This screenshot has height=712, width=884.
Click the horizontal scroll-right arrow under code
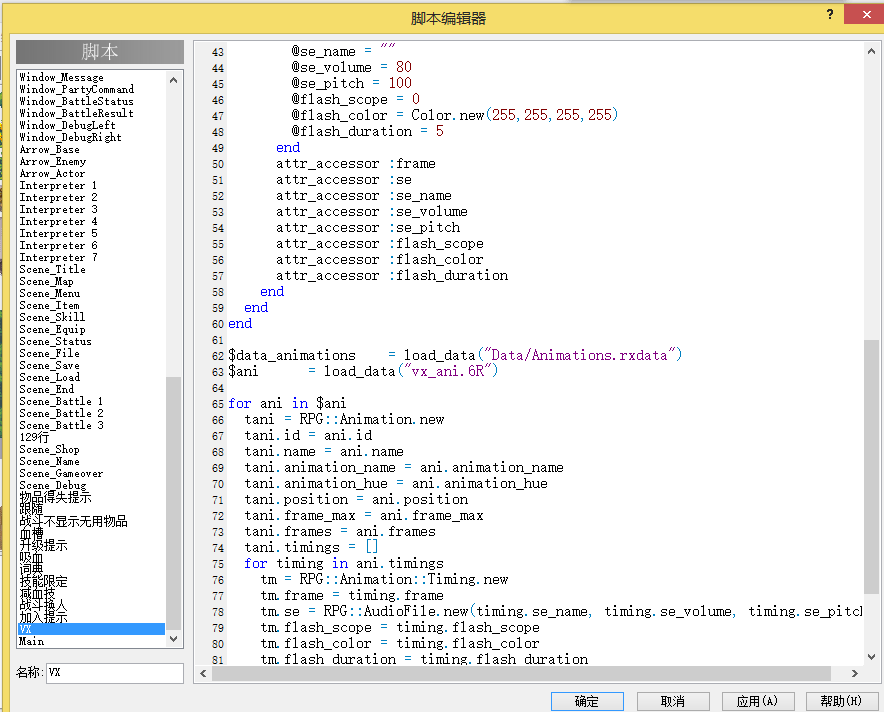(x=855, y=673)
